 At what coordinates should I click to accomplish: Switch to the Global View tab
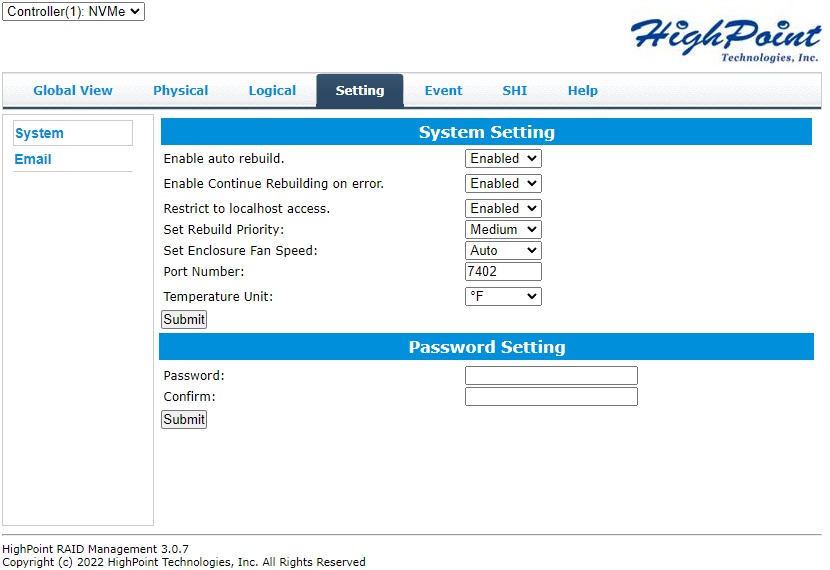[73, 90]
